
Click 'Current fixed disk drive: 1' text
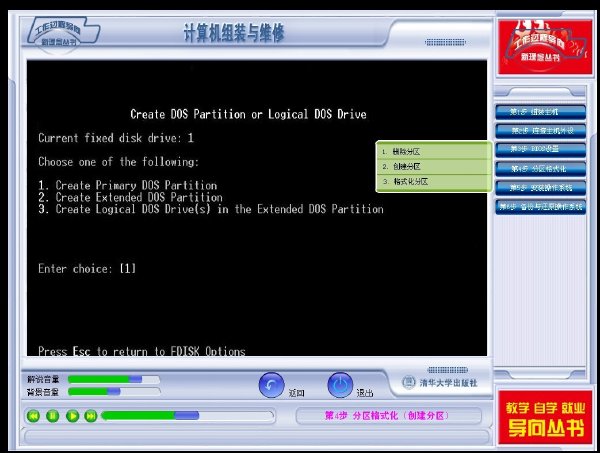click(116, 138)
